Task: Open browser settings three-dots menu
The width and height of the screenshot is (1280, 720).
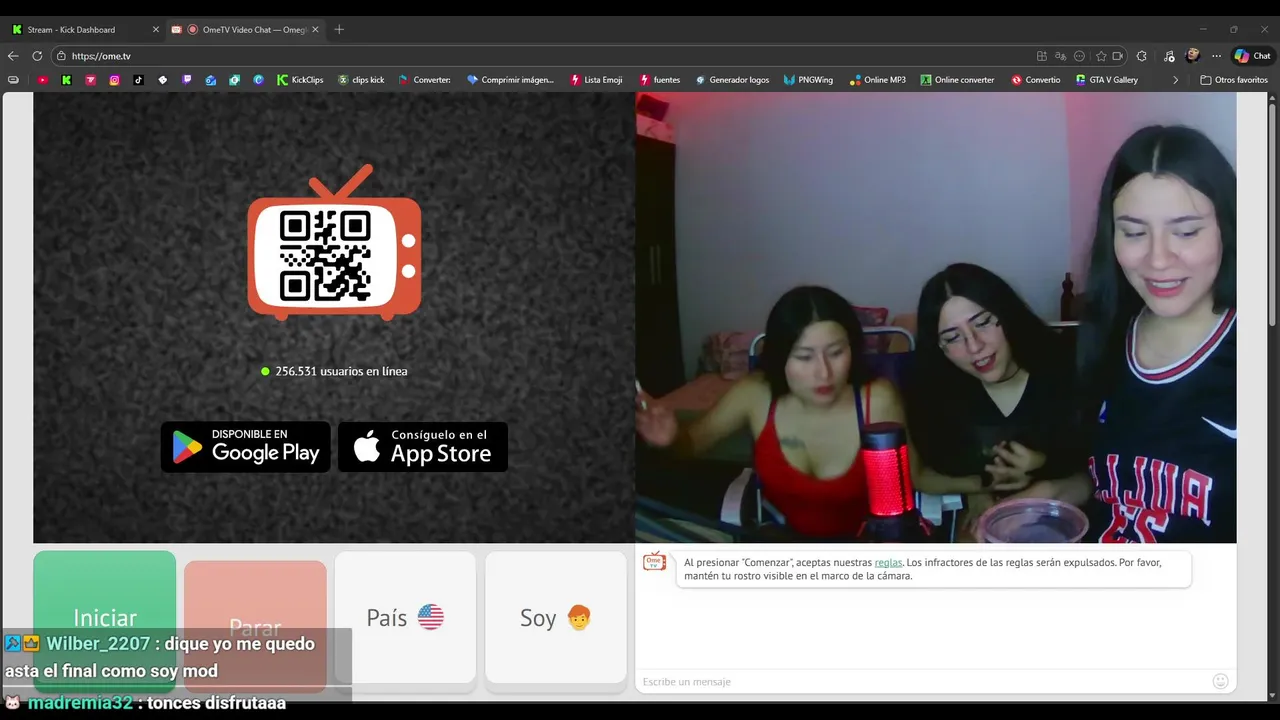Action: click(1216, 56)
